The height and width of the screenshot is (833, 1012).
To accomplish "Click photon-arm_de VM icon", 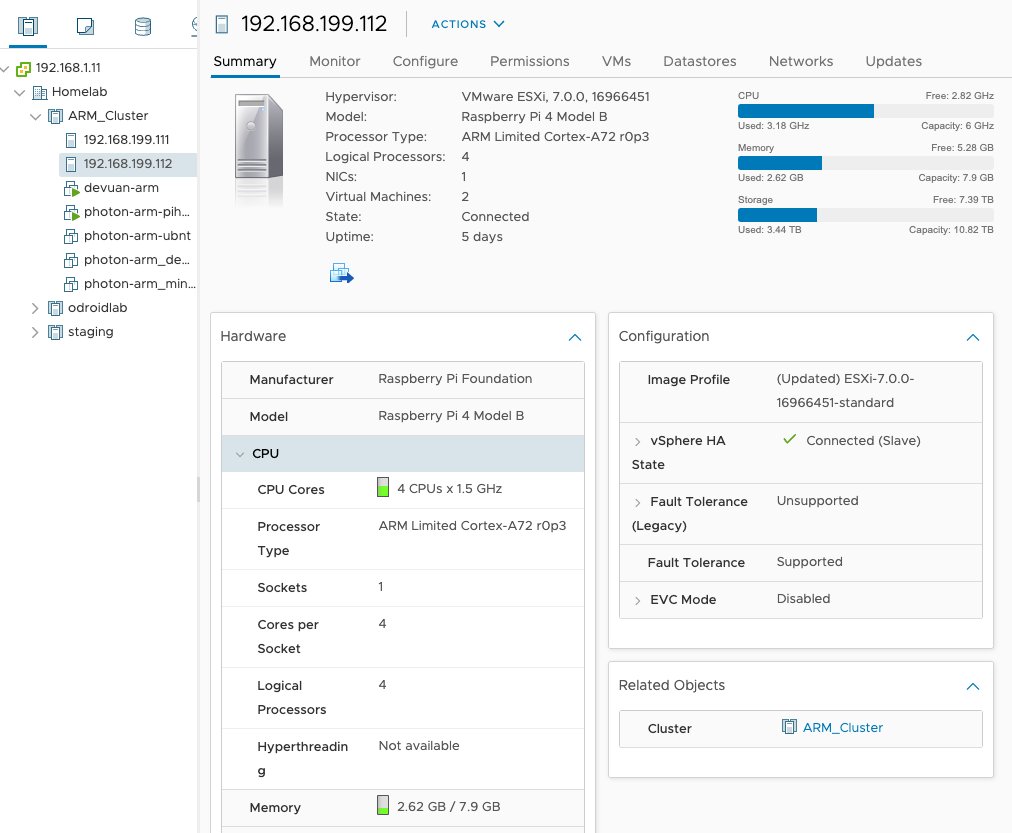I will [x=71, y=260].
